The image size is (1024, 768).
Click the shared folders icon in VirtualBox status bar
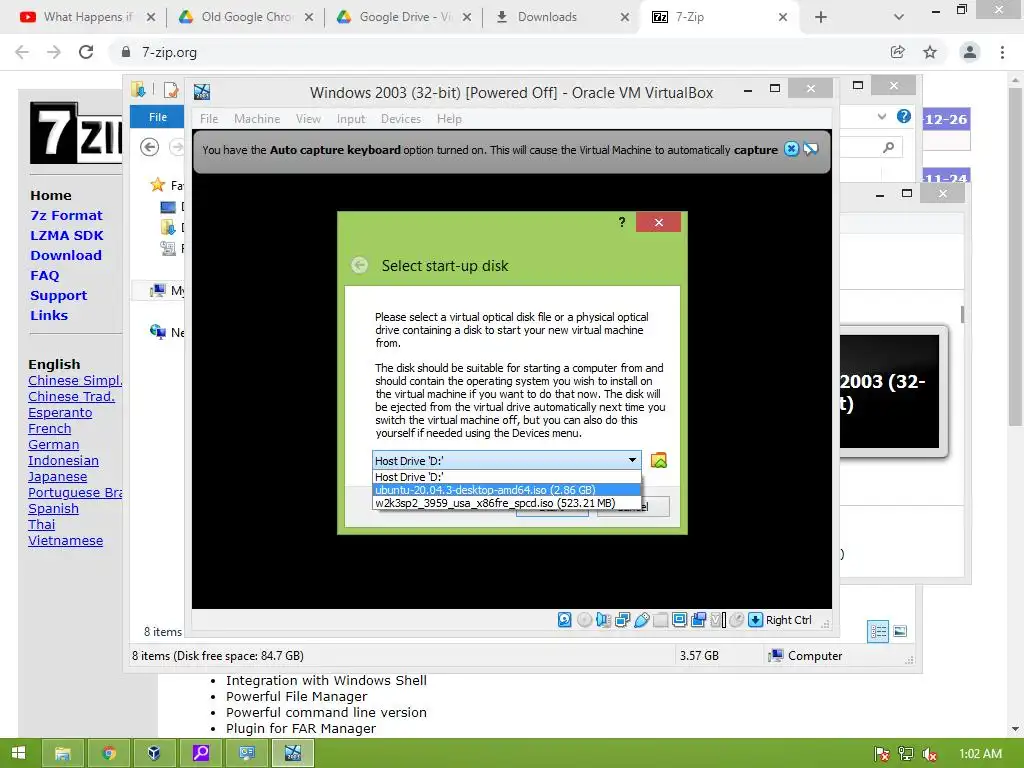click(x=660, y=620)
